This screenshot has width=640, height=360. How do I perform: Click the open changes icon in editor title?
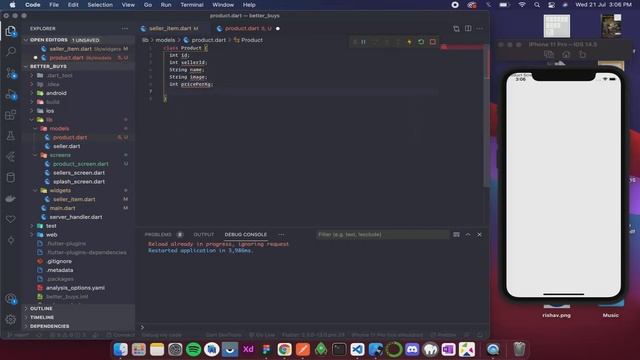tap(456, 29)
